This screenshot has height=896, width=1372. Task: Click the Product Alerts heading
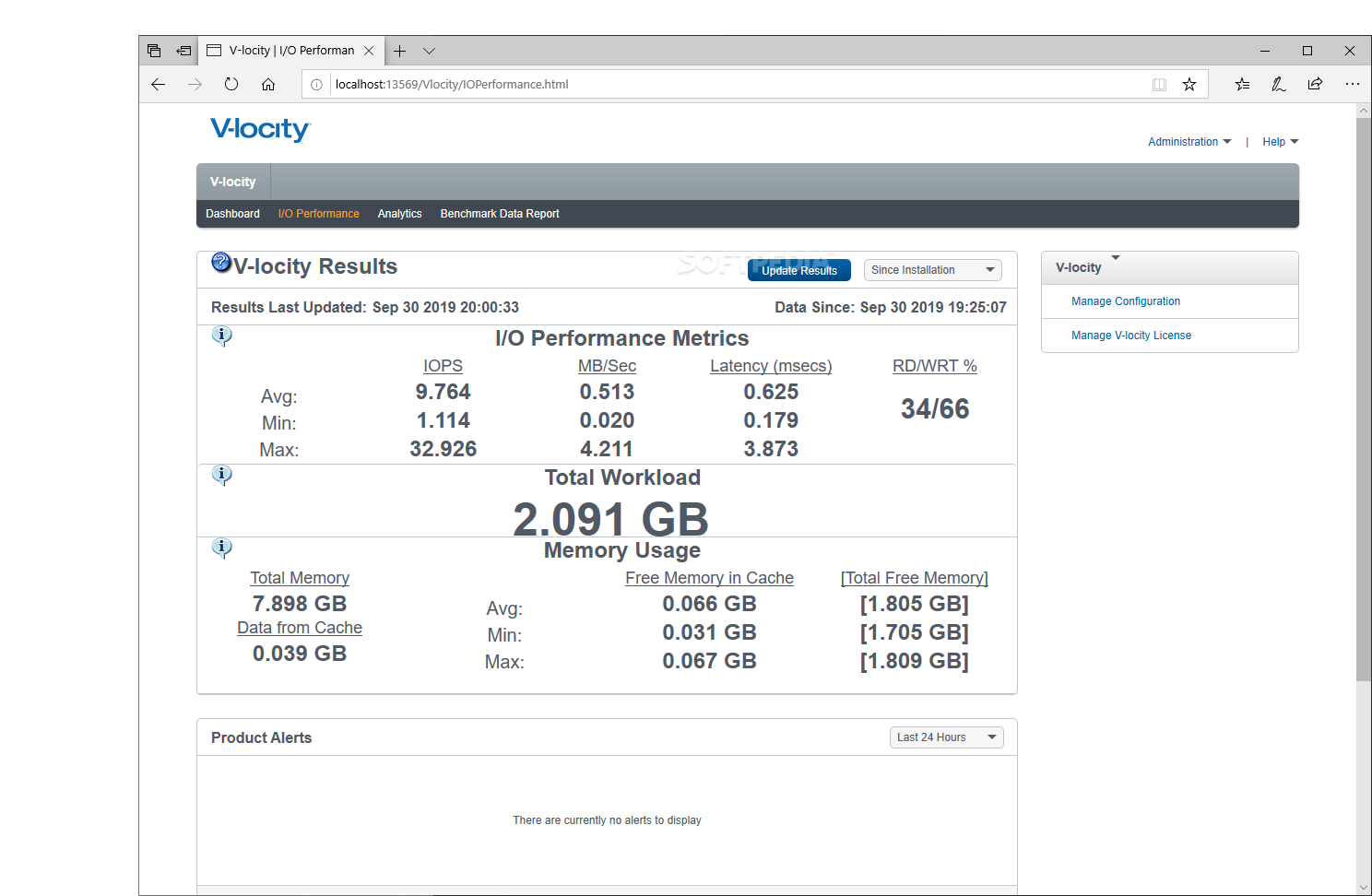(261, 737)
